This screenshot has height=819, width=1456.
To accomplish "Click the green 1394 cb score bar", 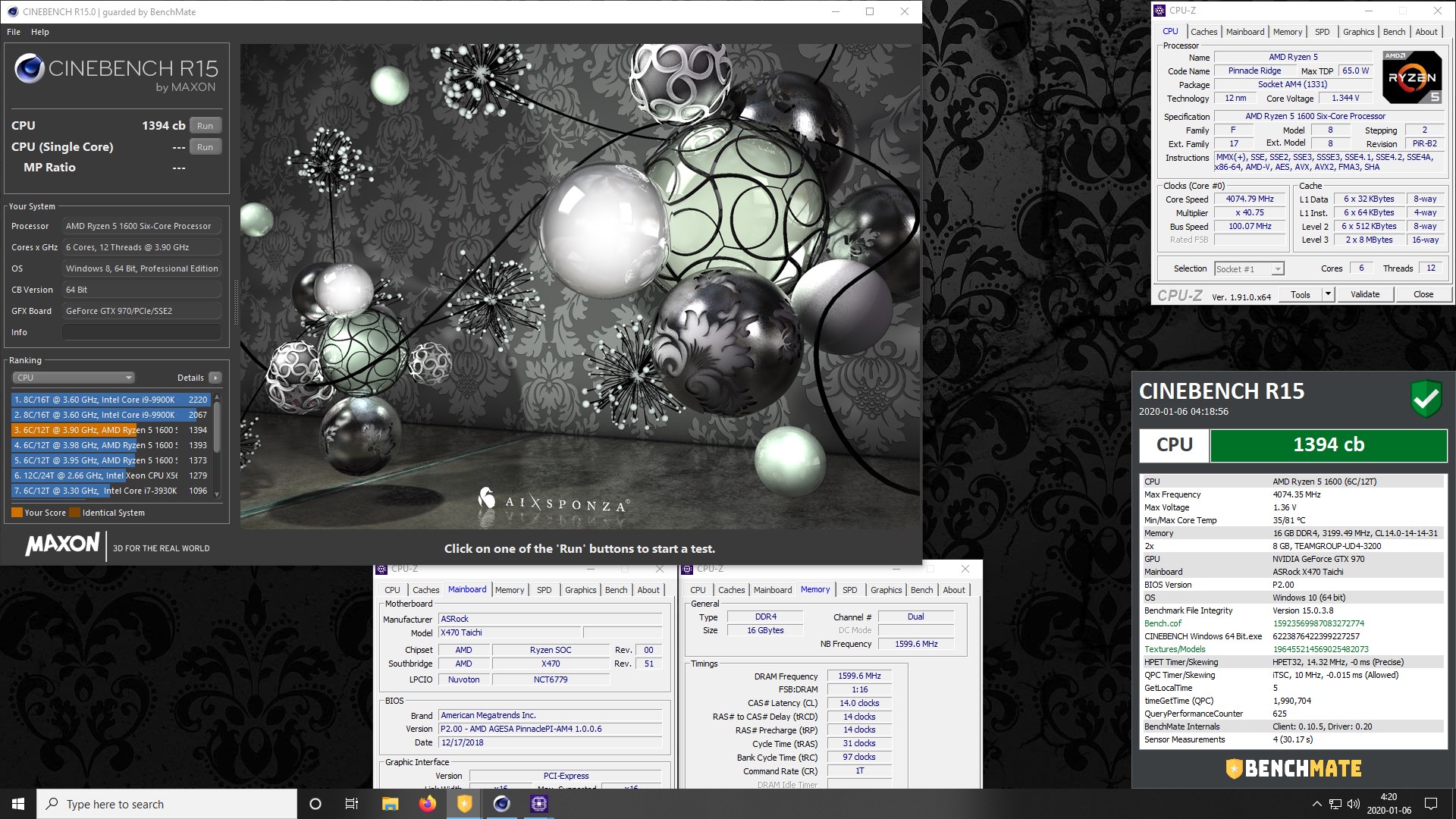I will [x=1329, y=445].
